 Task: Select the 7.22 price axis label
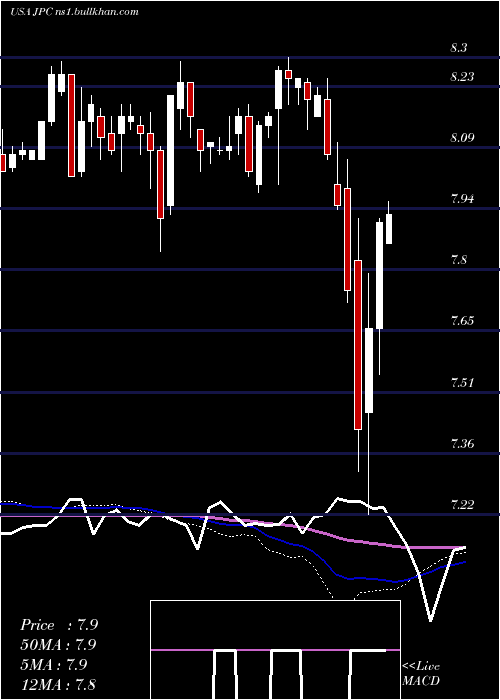point(462,504)
